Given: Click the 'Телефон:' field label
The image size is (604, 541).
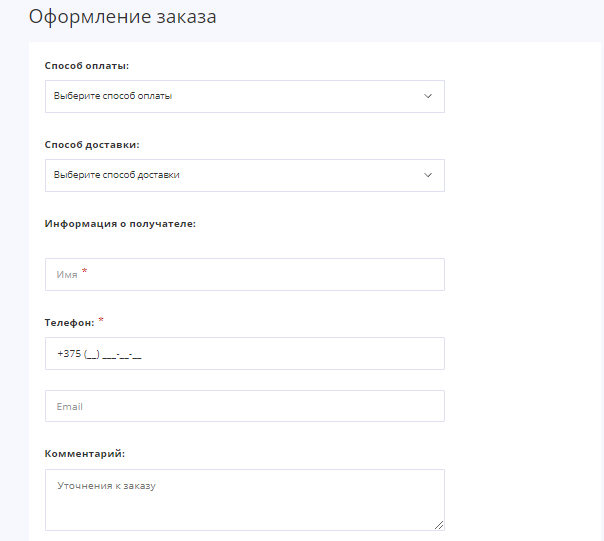Looking at the screenshot, I should (69, 323).
